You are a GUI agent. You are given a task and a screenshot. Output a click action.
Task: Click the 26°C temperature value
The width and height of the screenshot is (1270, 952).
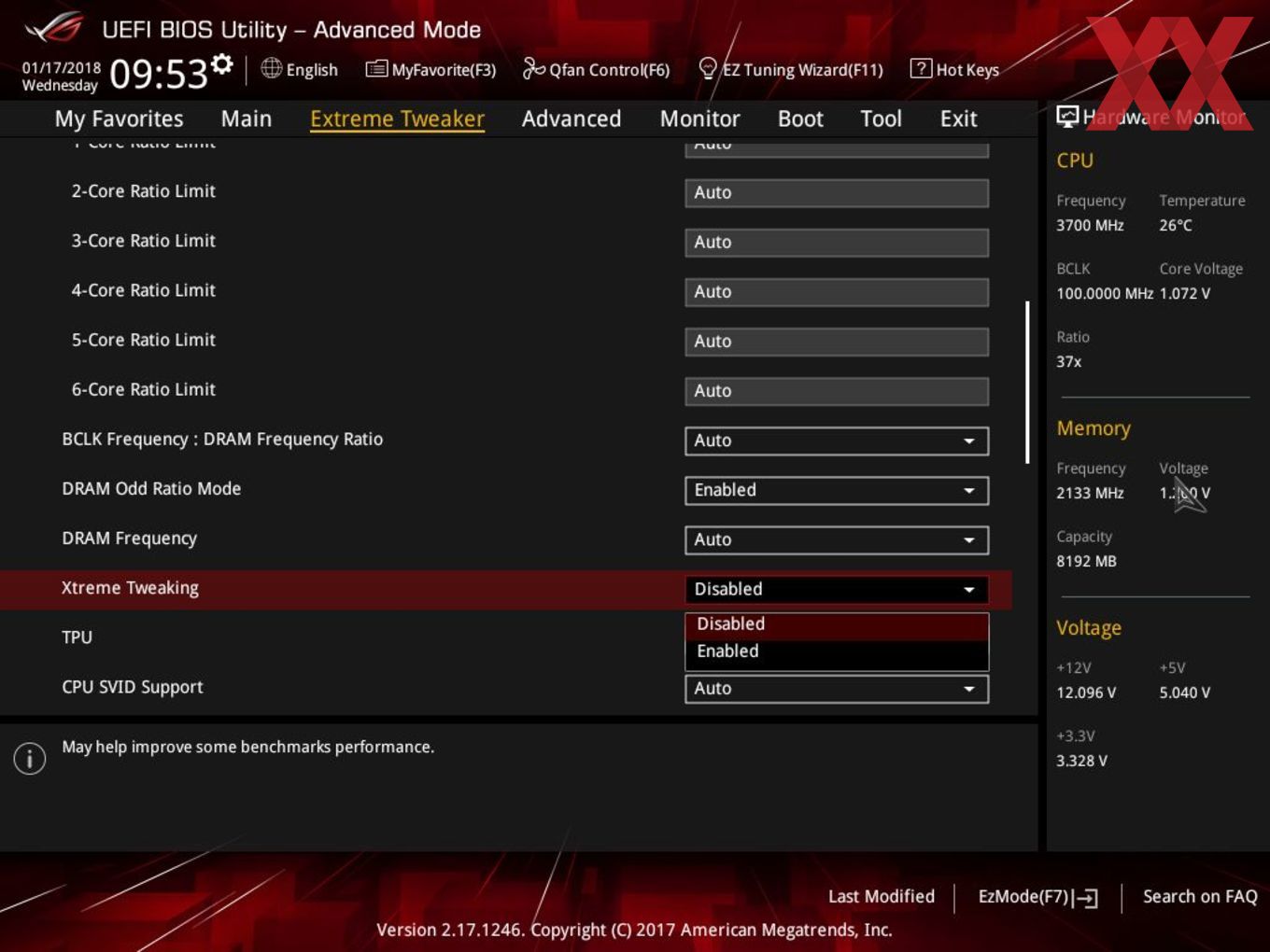1176,226
